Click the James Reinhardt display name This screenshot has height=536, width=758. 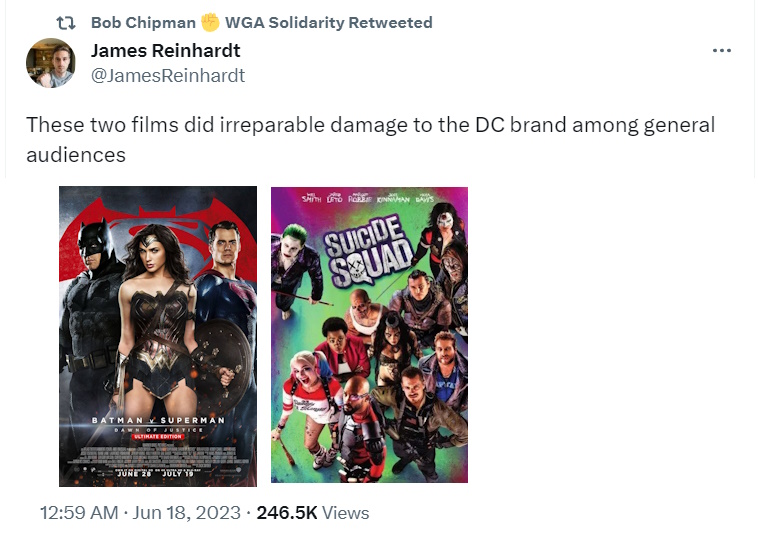click(165, 51)
